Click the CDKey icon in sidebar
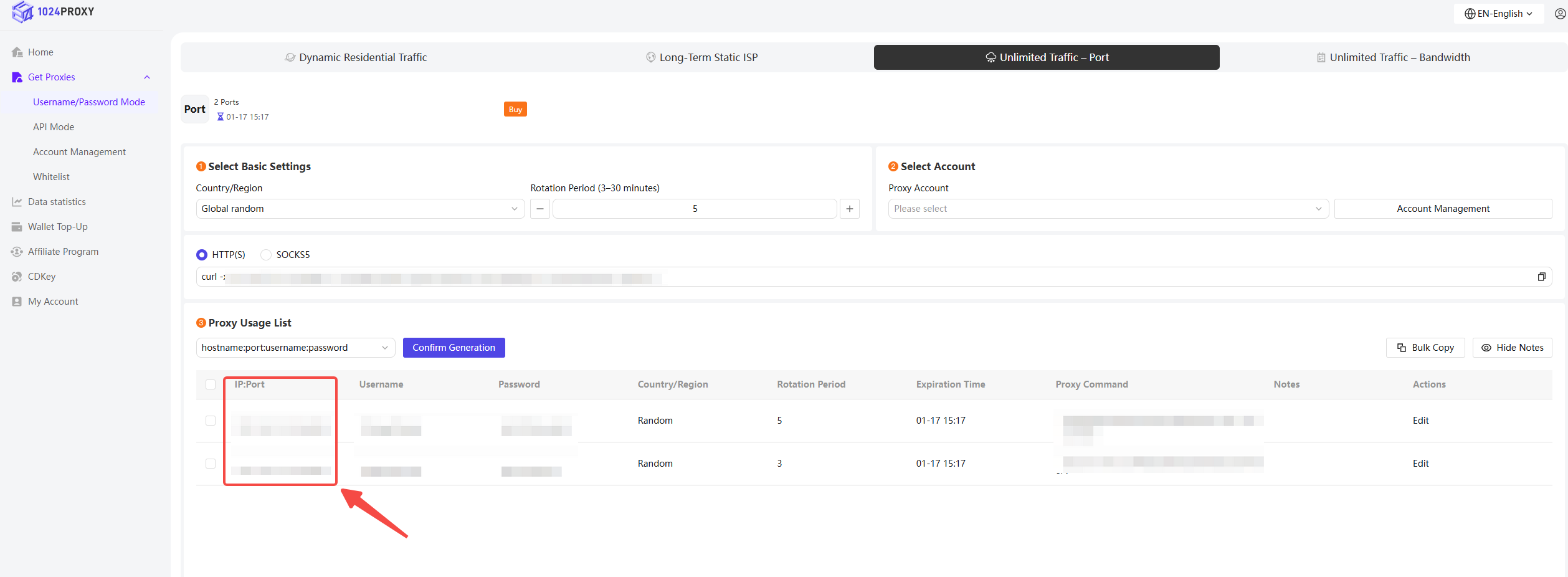 [x=17, y=277]
